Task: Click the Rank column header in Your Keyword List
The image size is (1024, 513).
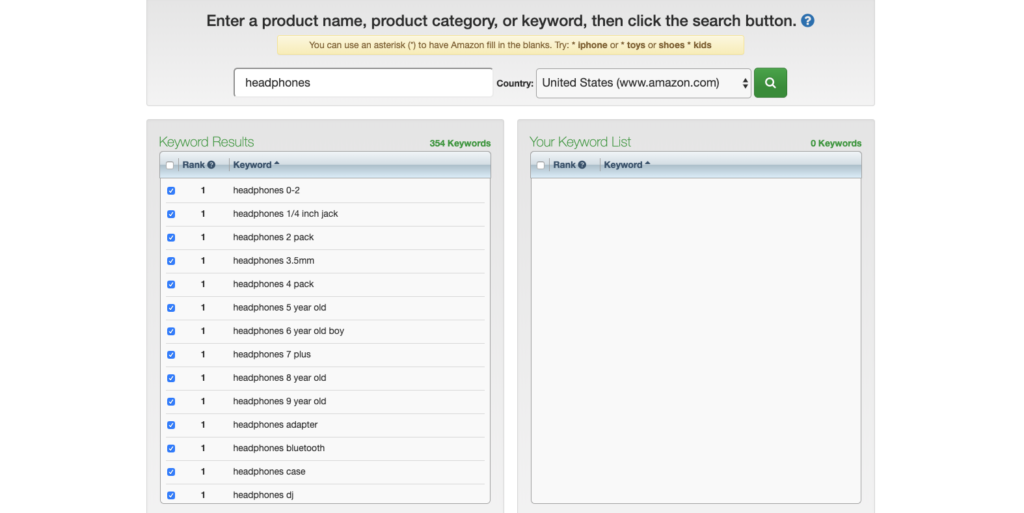Action: pyautogui.click(x=564, y=165)
